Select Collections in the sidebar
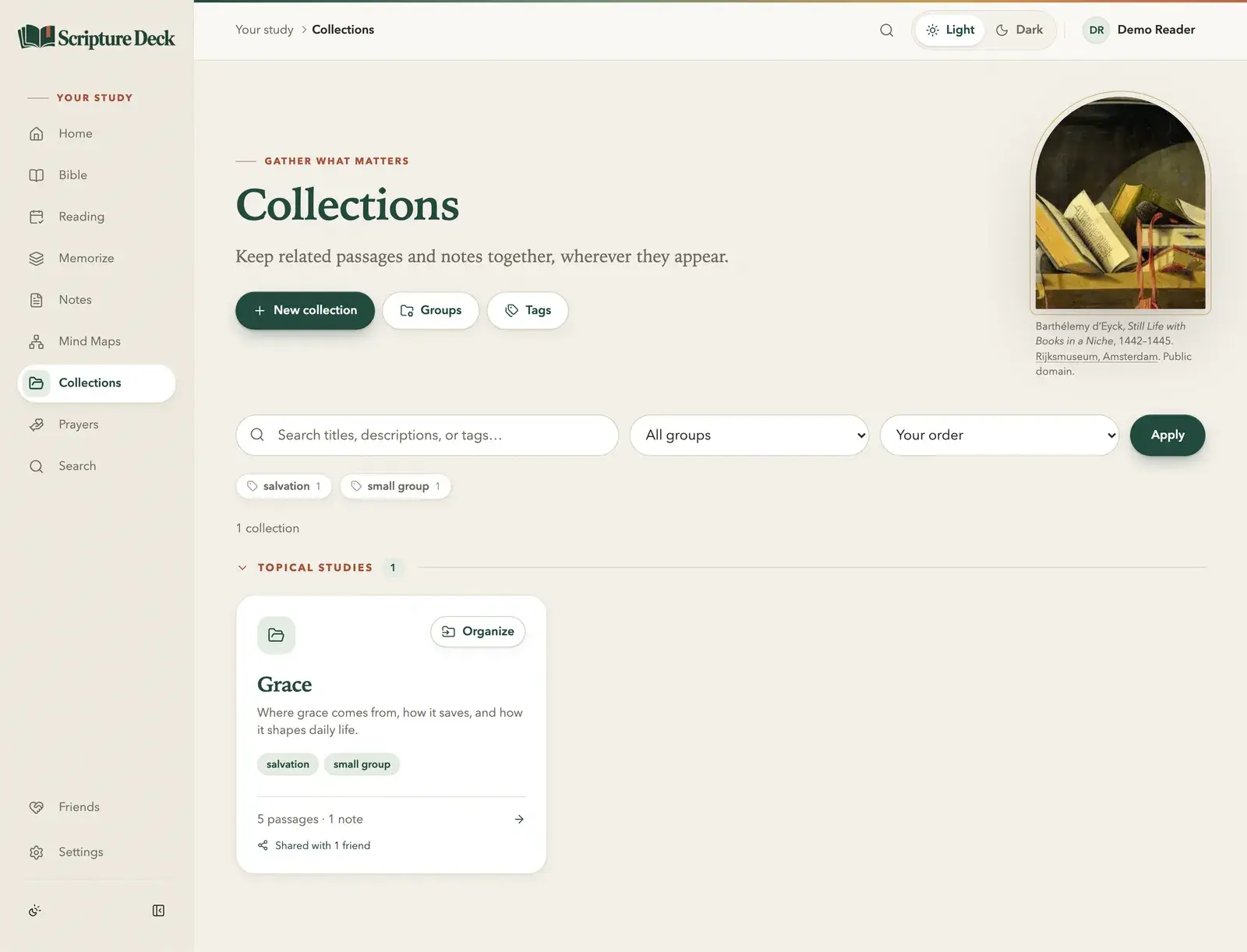 point(97,383)
